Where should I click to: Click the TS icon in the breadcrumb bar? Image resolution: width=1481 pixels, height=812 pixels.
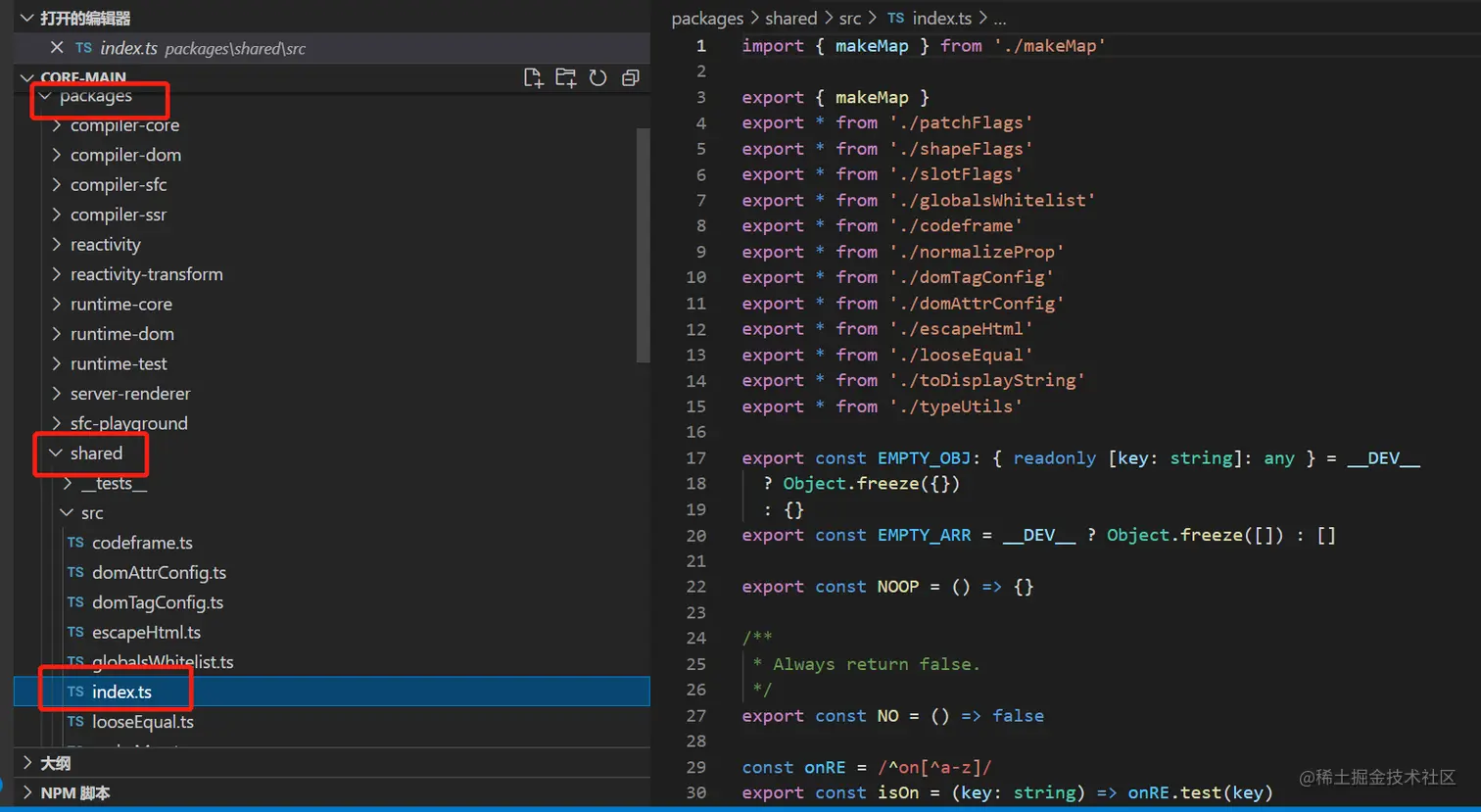pos(895,19)
